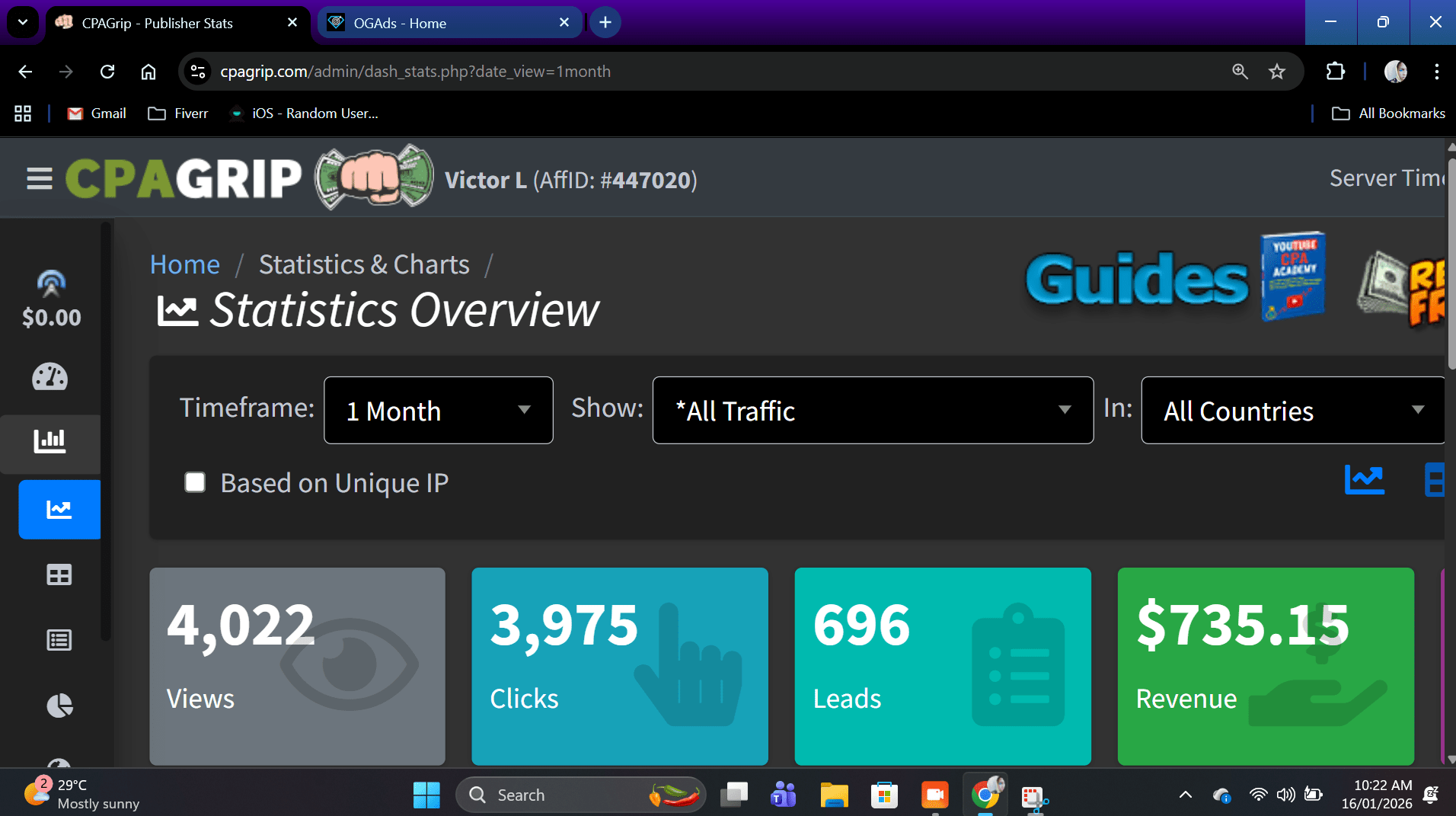Expand the Timeframe 1 Month dropdown
Image resolution: width=1456 pixels, height=816 pixels.
438,411
